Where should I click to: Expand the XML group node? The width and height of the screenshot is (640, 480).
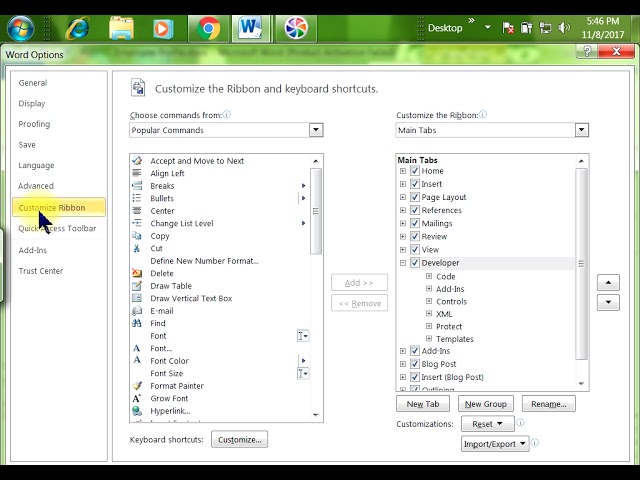tap(429, 314)
